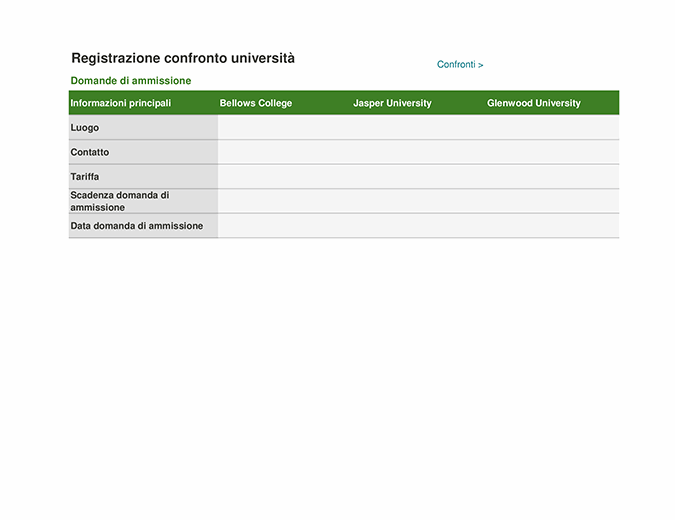675x520 pixels.
Task: Select Luogo cell under Bellows College
Action: tap(285, 127)
